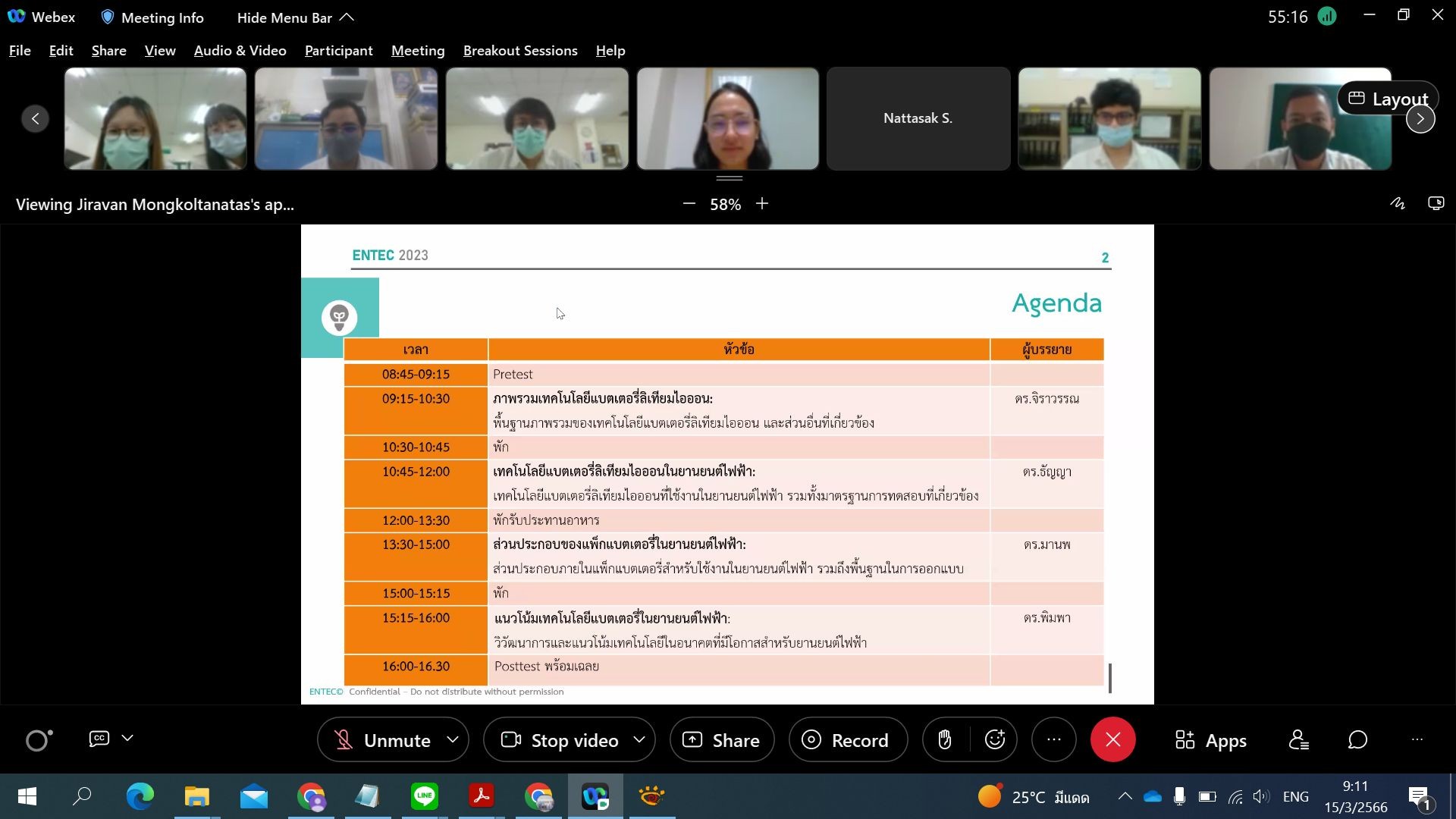The height and width of the screenshot is (819, 1456).
Task: Click the 58% zoom level
Action: [x=726, y=205]
